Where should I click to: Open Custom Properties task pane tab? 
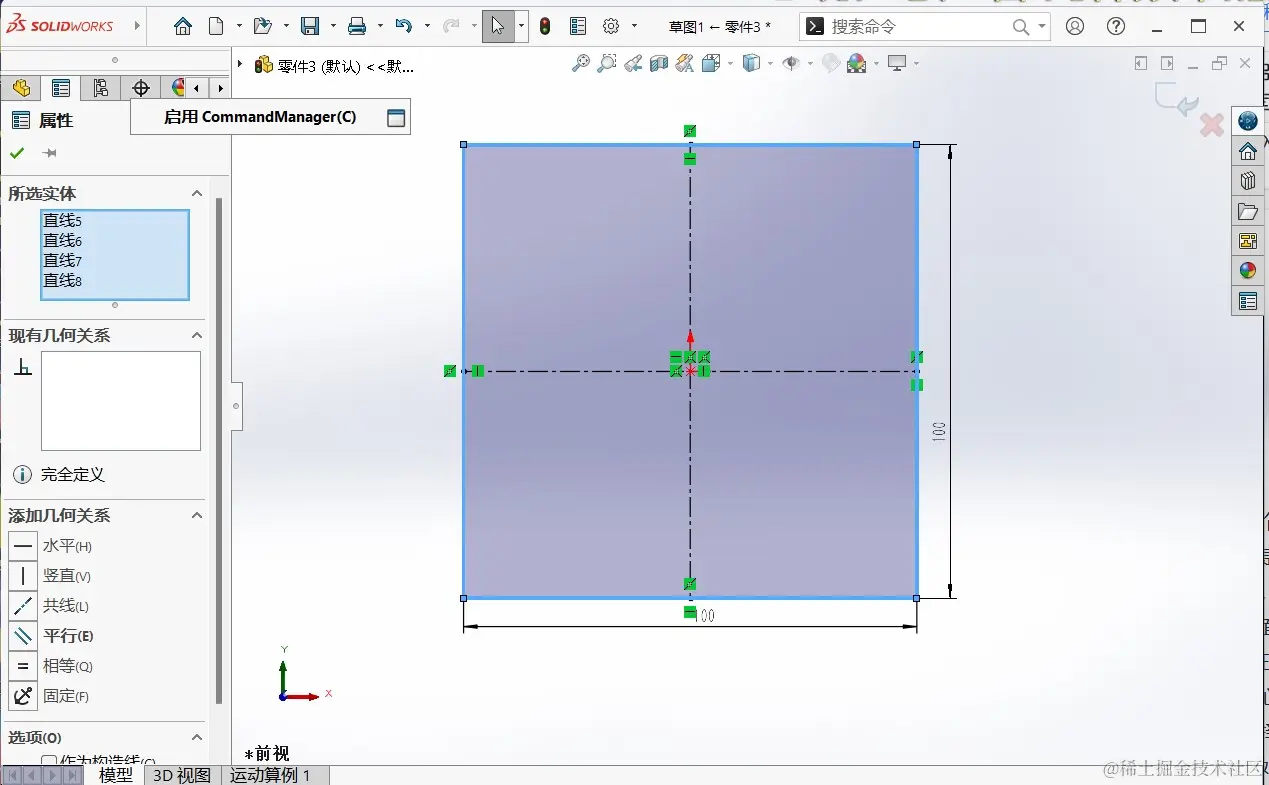[x=1247, y=301]
